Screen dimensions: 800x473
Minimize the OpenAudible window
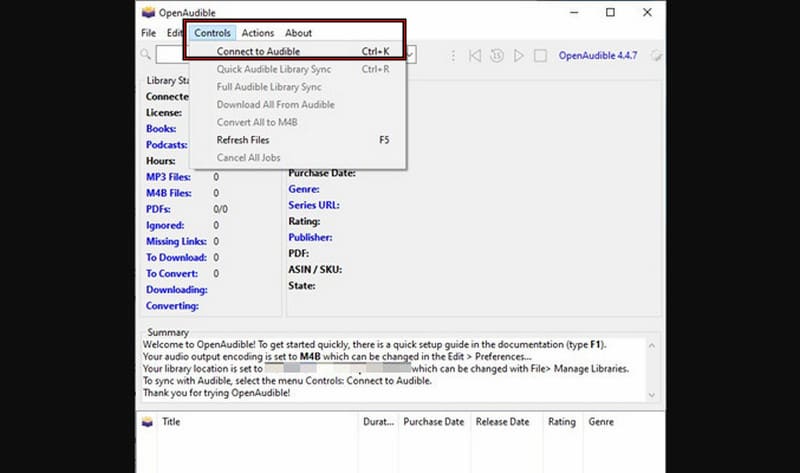pos(574,12)
